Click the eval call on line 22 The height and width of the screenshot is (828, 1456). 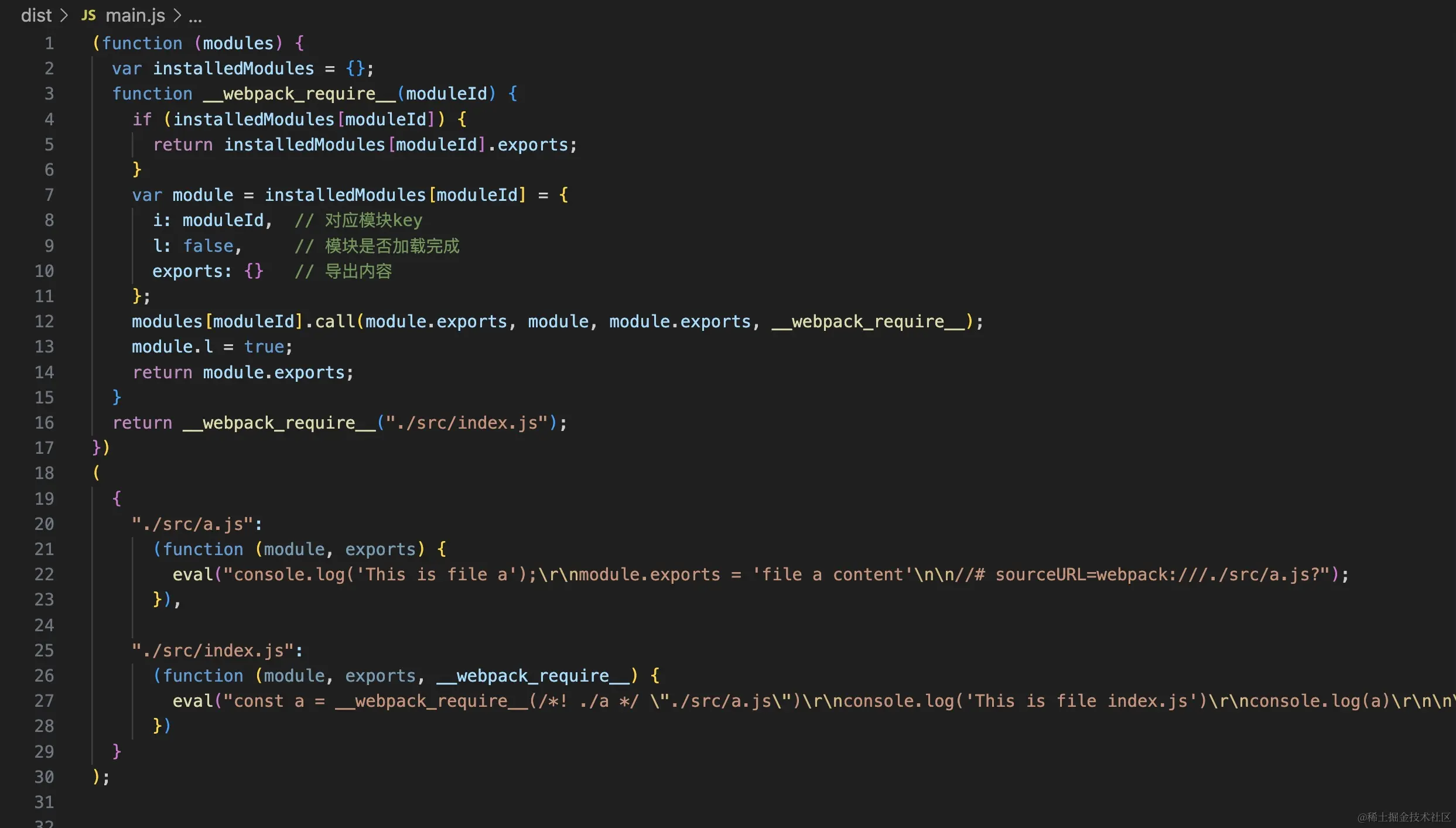point(192,574)
